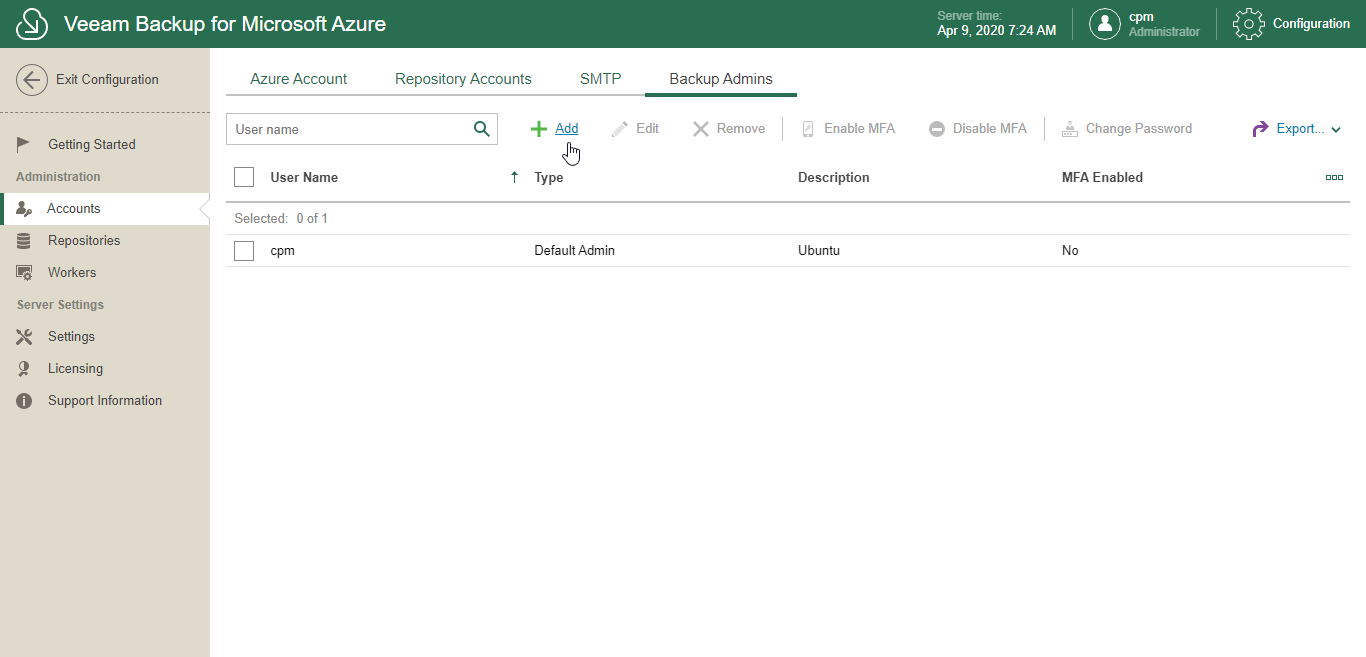Click the User Name column header
The image size is (1366, 657).
click(x=304, y=177)
